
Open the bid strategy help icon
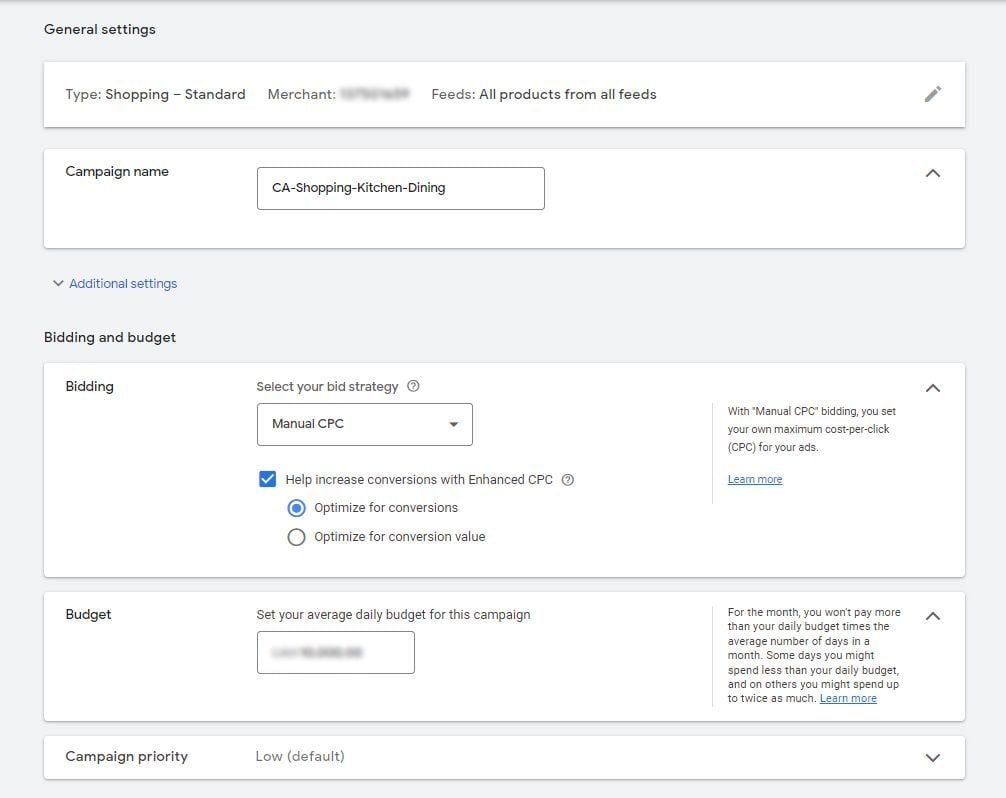click(x=414, y=386)
